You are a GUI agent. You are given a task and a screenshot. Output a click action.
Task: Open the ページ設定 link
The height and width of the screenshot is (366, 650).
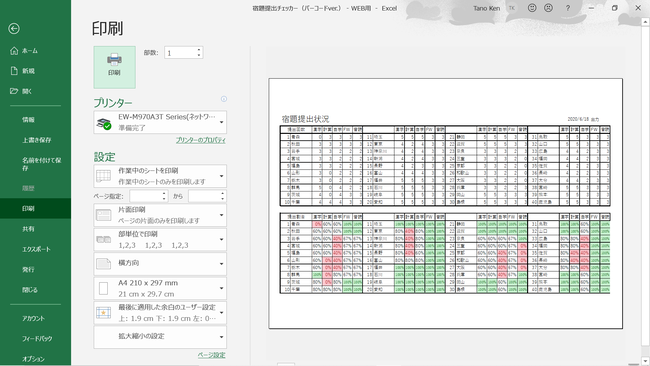(x=212, y=355)
